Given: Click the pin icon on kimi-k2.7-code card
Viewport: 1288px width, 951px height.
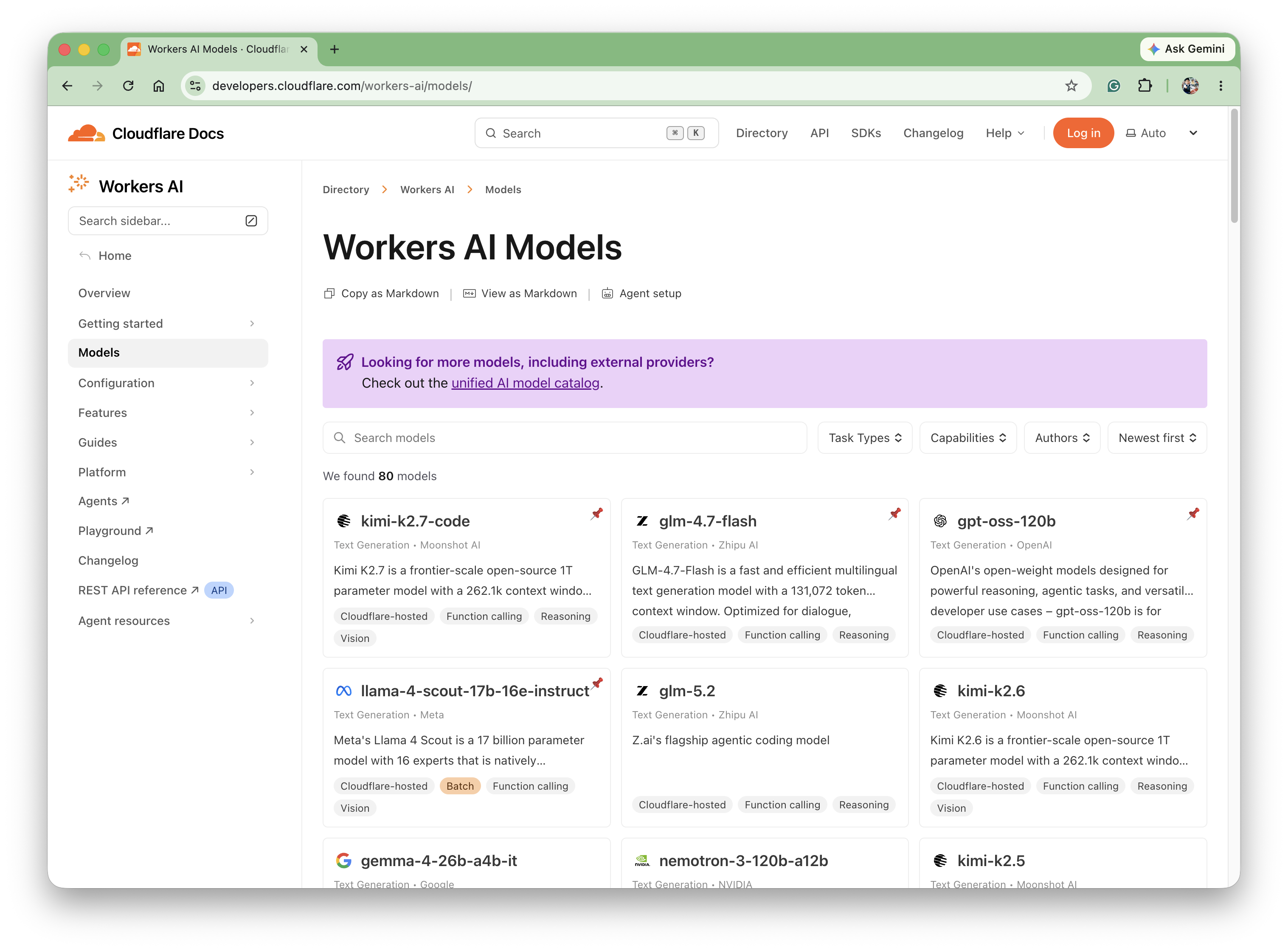Looking at the screenshot, I should (x=597, y=513).
